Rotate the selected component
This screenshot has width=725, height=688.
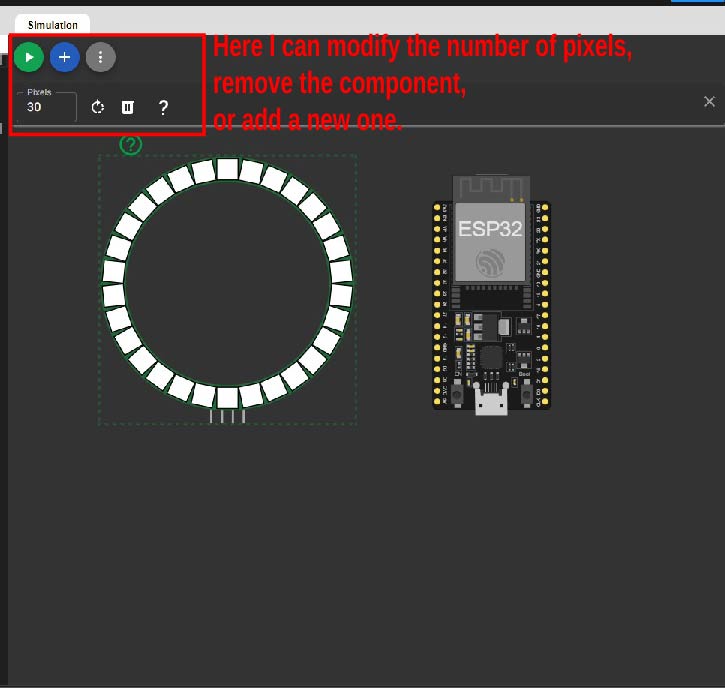click(x=98, y=107)
